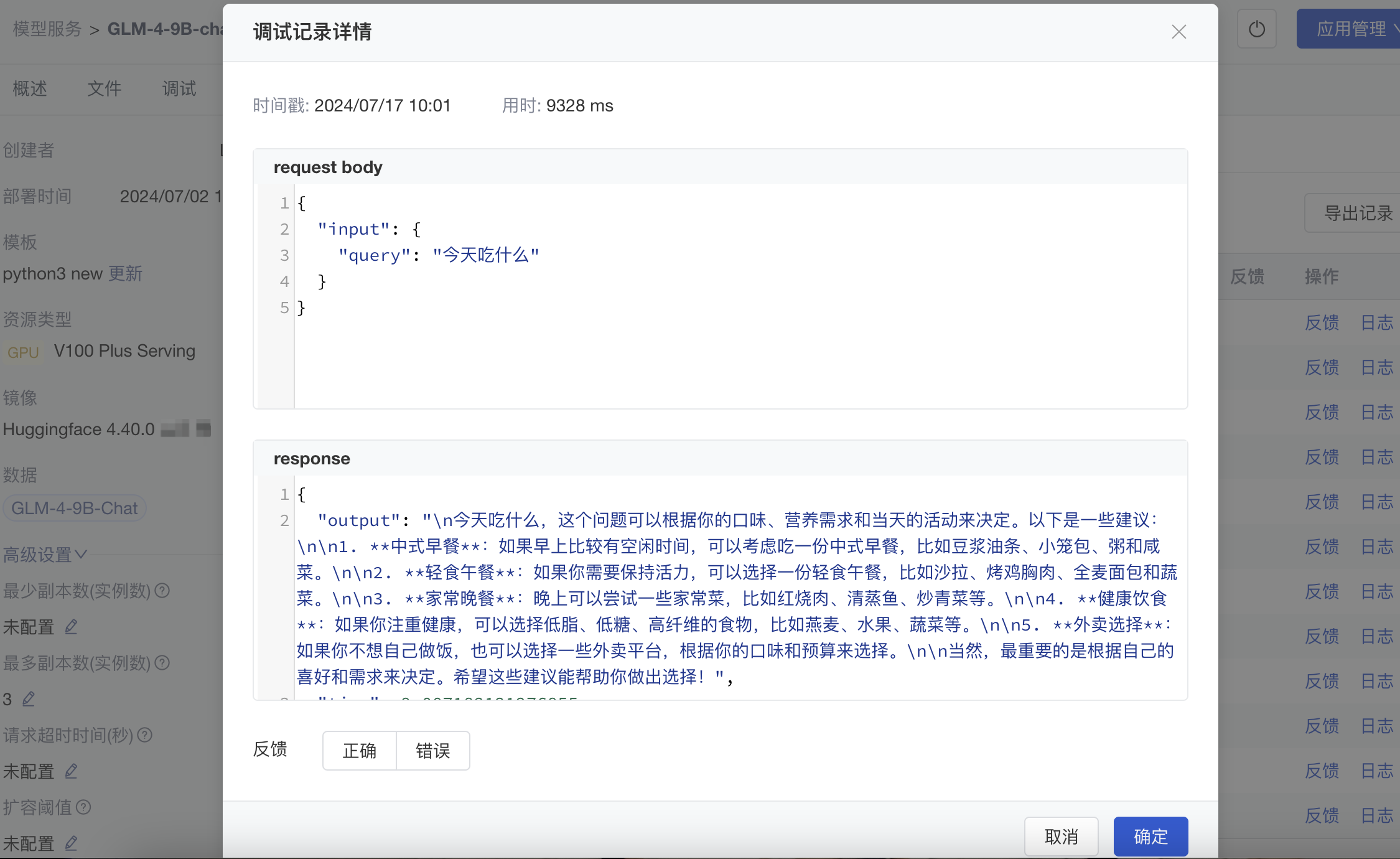Edit maximum replica count pencil icon
The height and width of the screenshot is (859, 1400).
pos(29,698)
